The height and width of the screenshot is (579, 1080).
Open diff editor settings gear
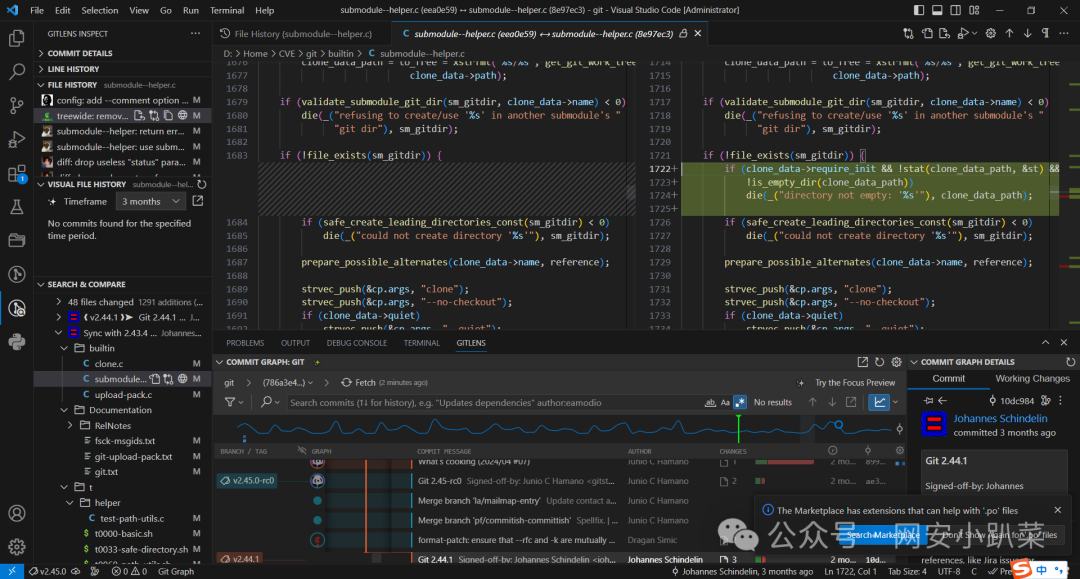pyautogui.click(x=990, y=33)
